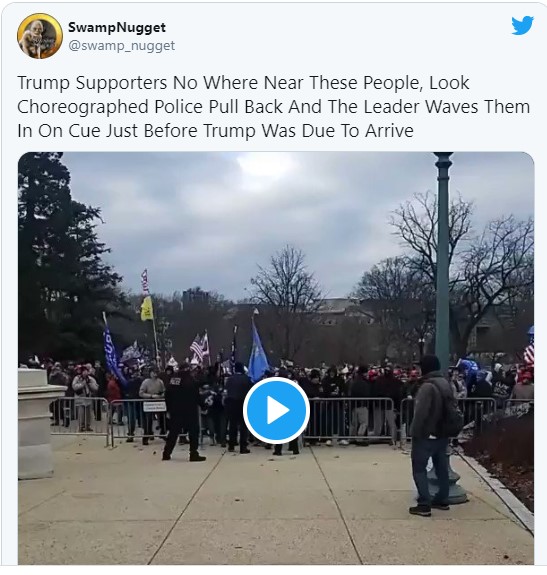
Task: Select the police officer in black uniform
Action: point(183,413)
